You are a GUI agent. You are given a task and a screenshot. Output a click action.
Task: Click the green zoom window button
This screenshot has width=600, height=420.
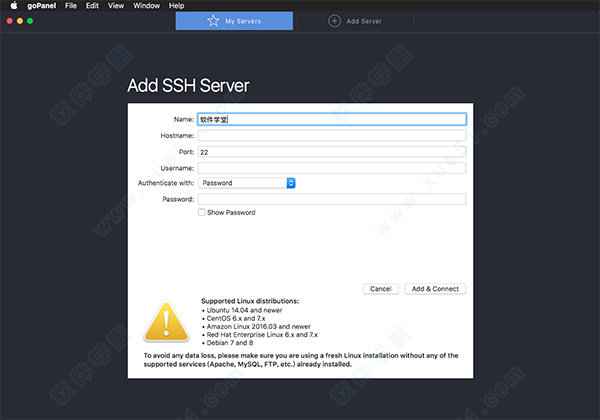tap(30, 21)
